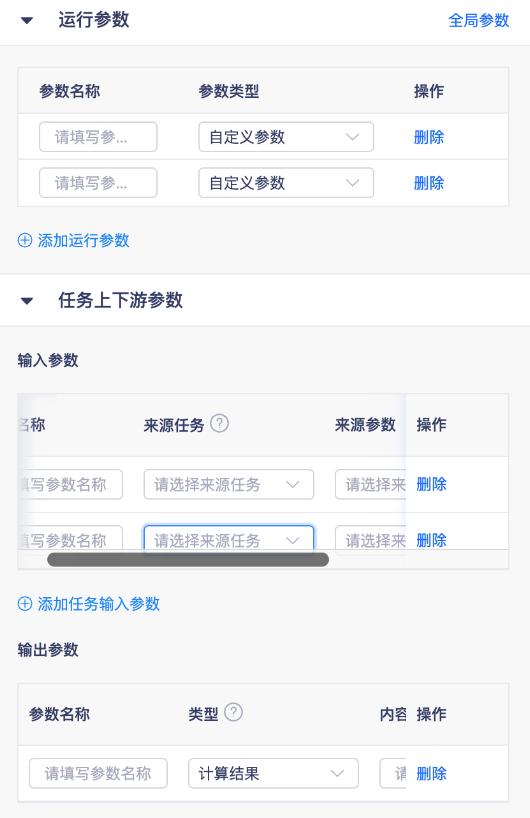The width and height of the screenshot is (530, 818).
Task: Click the horizontal scrollbar of input table
Action: (x=188, y=560)
